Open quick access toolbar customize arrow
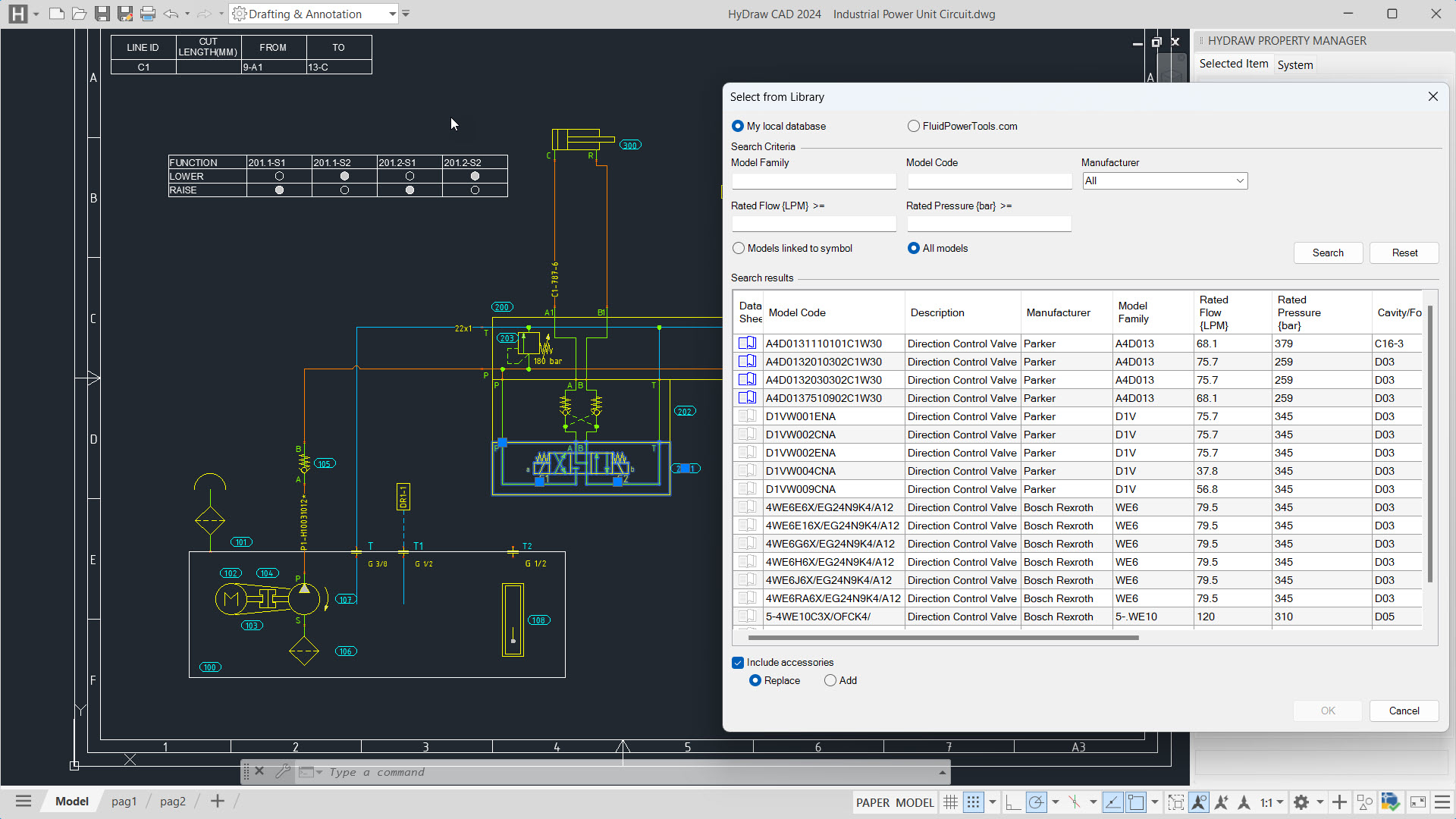Image resolution: width=1456 pixels, height=819 pixels. 406,14
